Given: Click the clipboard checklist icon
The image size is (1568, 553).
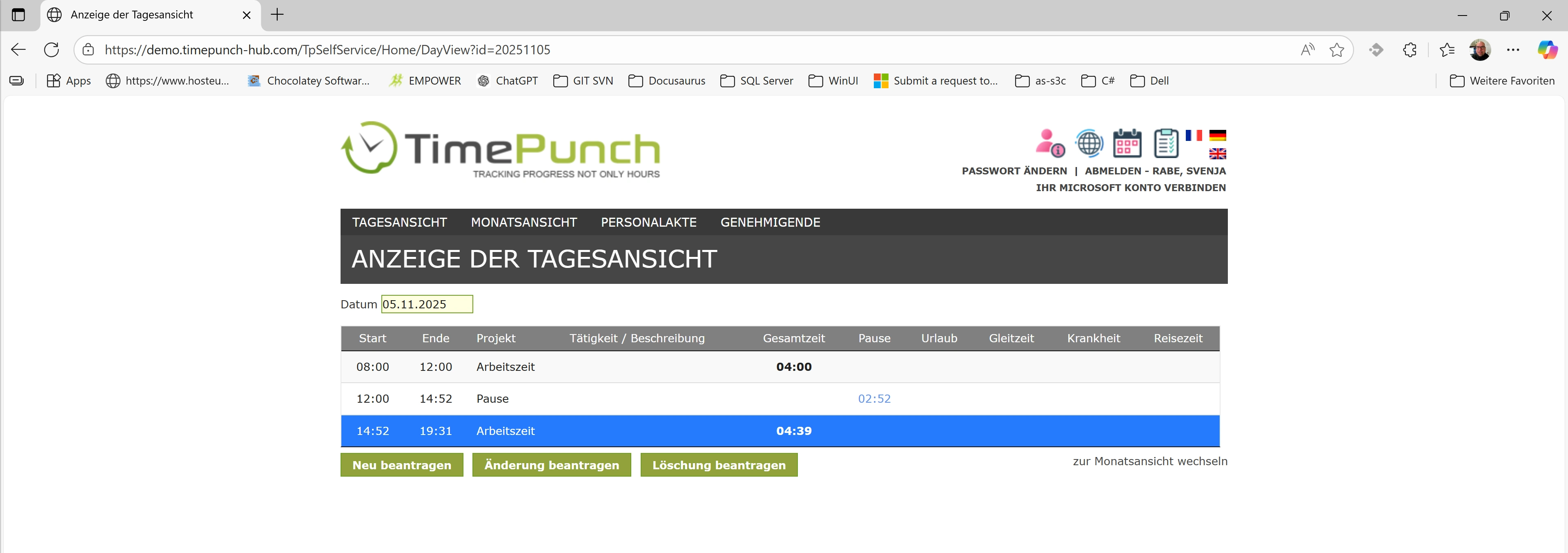Looking at the screenshot, I should point(1166,144).
